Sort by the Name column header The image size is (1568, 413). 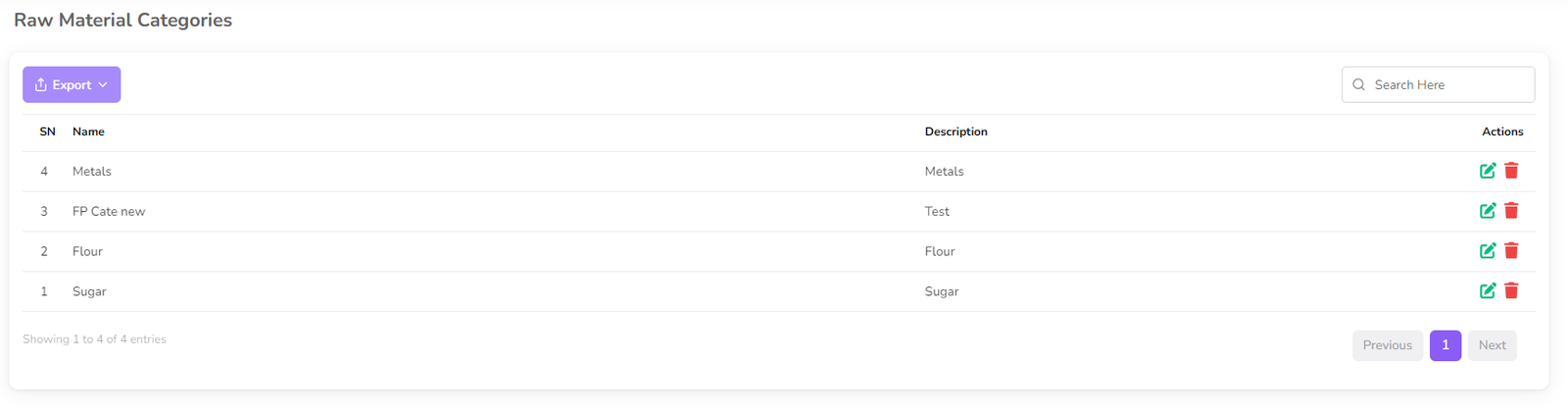point(88,131)
